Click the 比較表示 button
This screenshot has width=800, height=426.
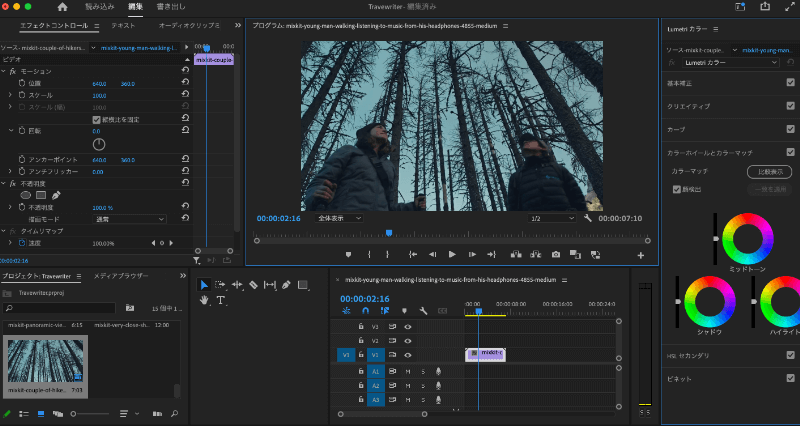pos(767,172)
